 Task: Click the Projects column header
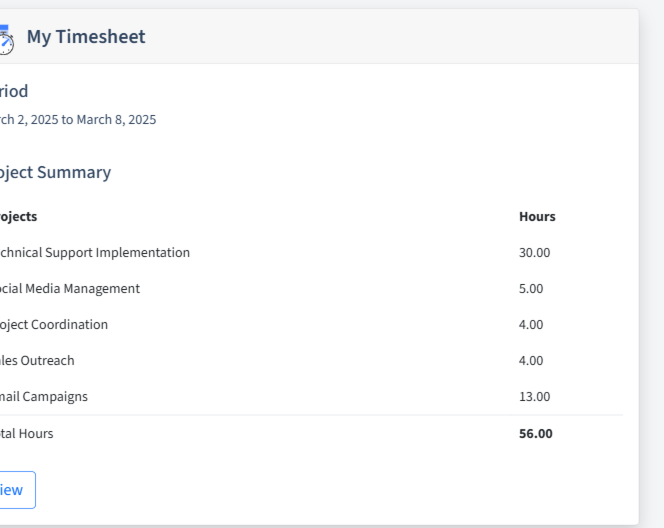click(x=18, y=216)
